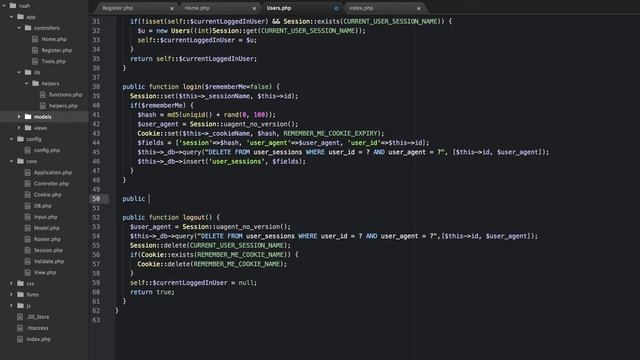The height and width of the screenshot is (360, 640).
Task: Click 'public function login' declaration text
Action: pos(162,87)
